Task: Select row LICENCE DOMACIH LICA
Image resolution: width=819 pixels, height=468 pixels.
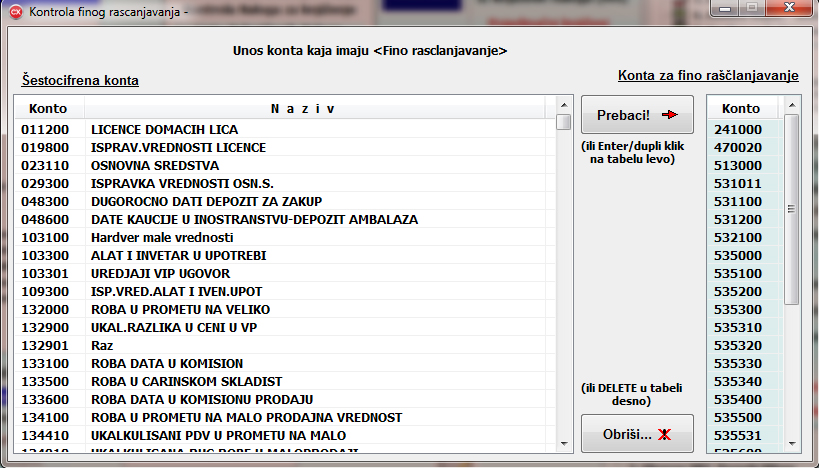Action: [285, 130]
